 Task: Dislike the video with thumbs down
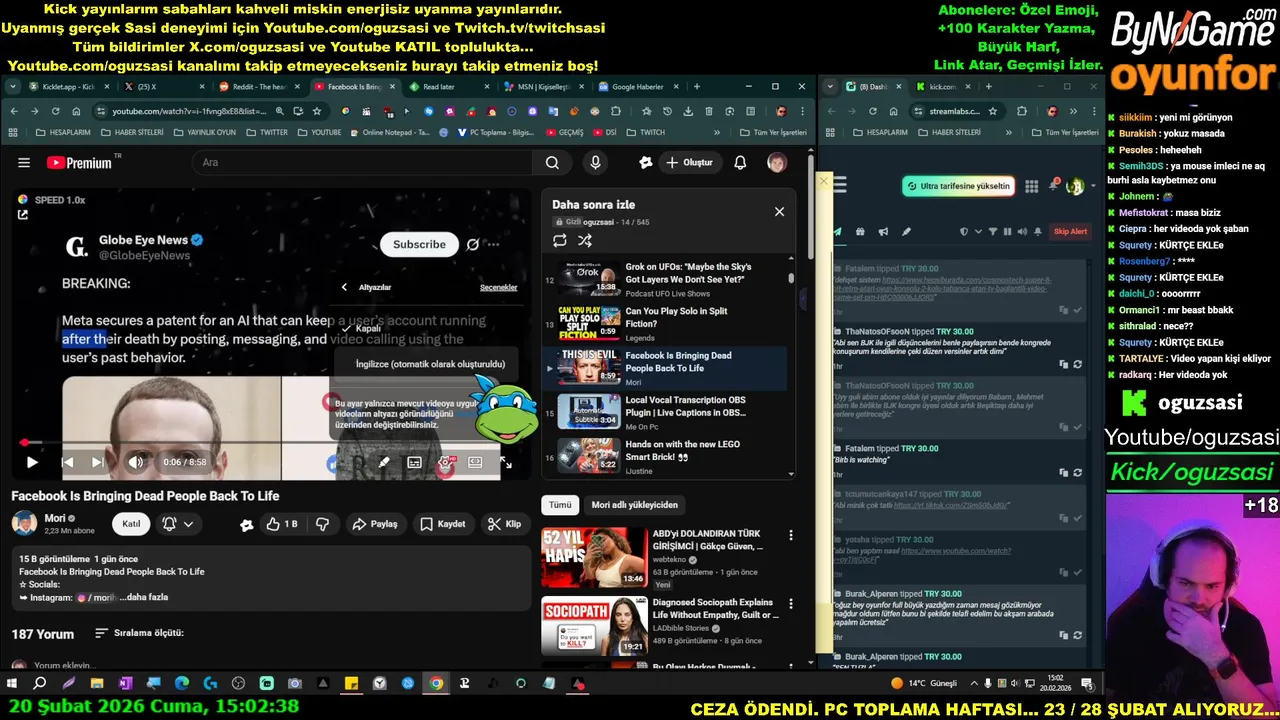pyautogui.click(x=322, y=524)
